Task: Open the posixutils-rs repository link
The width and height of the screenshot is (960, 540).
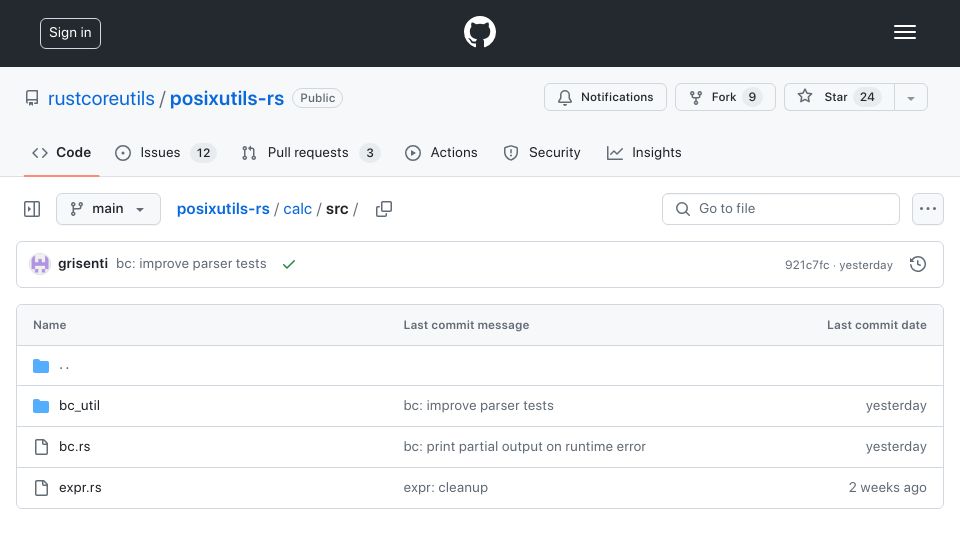Action: click(227, 99)
